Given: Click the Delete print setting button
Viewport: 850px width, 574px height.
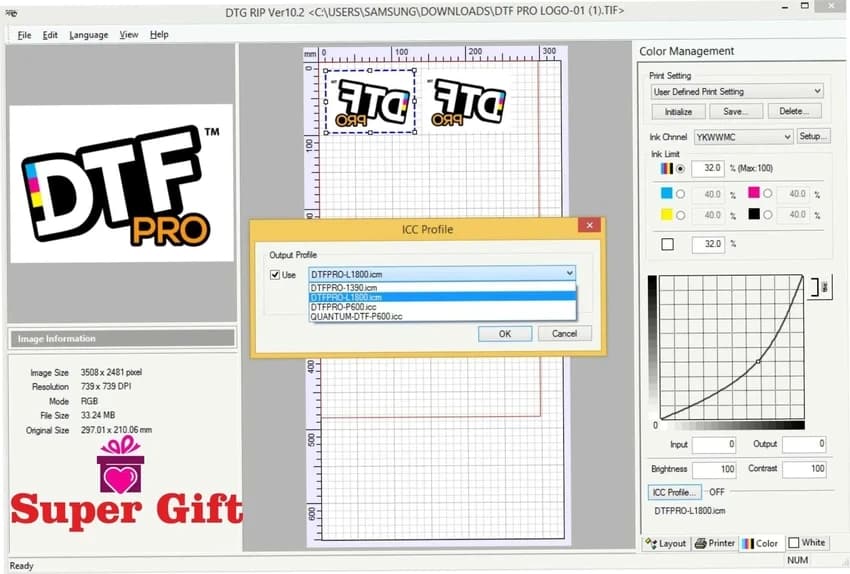Looking at the screenshot, I should coord(794,111).
